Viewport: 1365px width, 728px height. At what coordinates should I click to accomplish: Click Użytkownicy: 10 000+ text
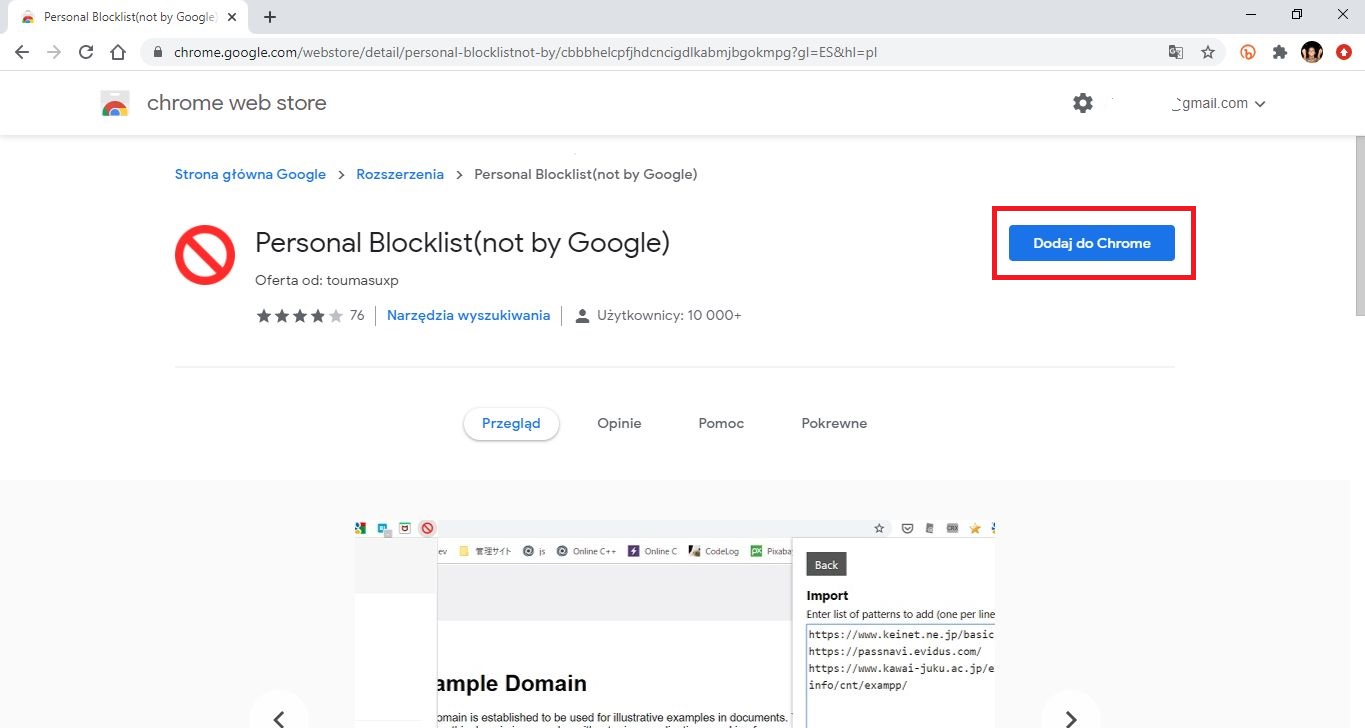point(669,316)
